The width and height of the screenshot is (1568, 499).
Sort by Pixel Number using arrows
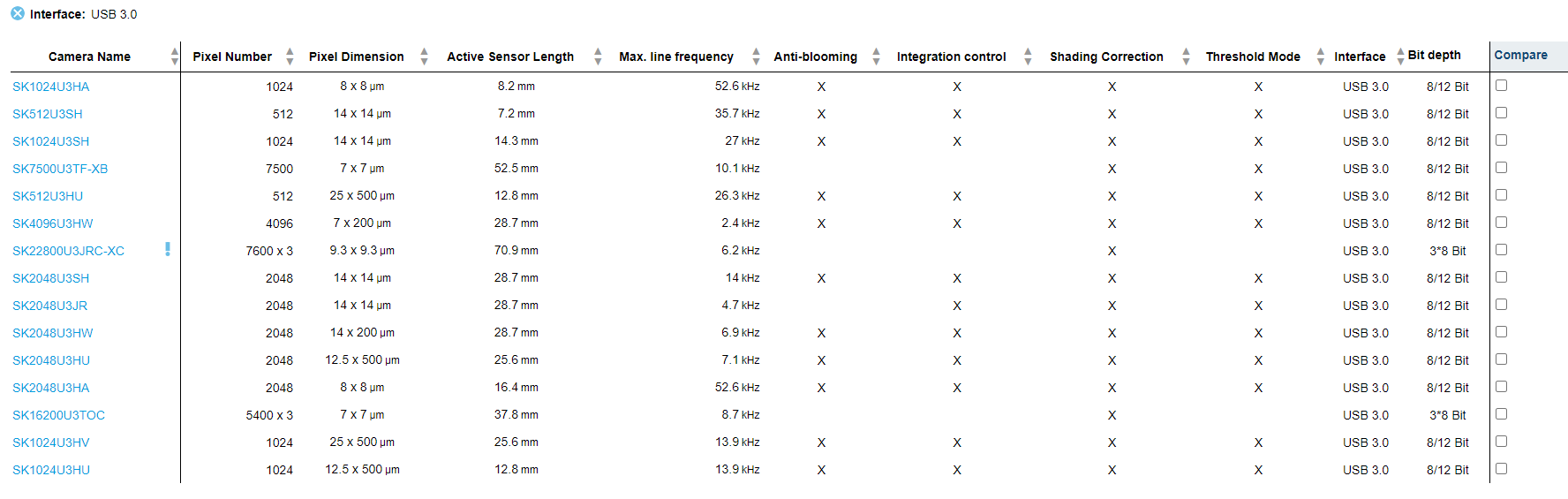tap(290, 57)
